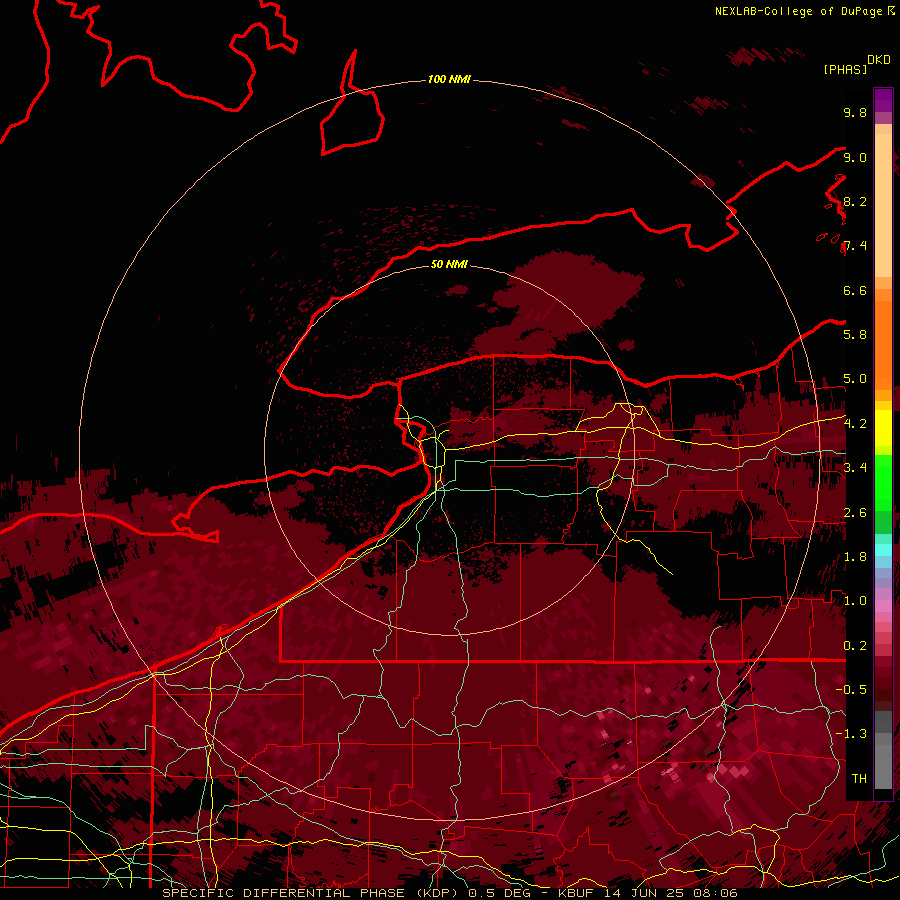Screen dimensions: 900x900
Task: Click the 6.6 value on the color scale
Action: coord(855,290)
